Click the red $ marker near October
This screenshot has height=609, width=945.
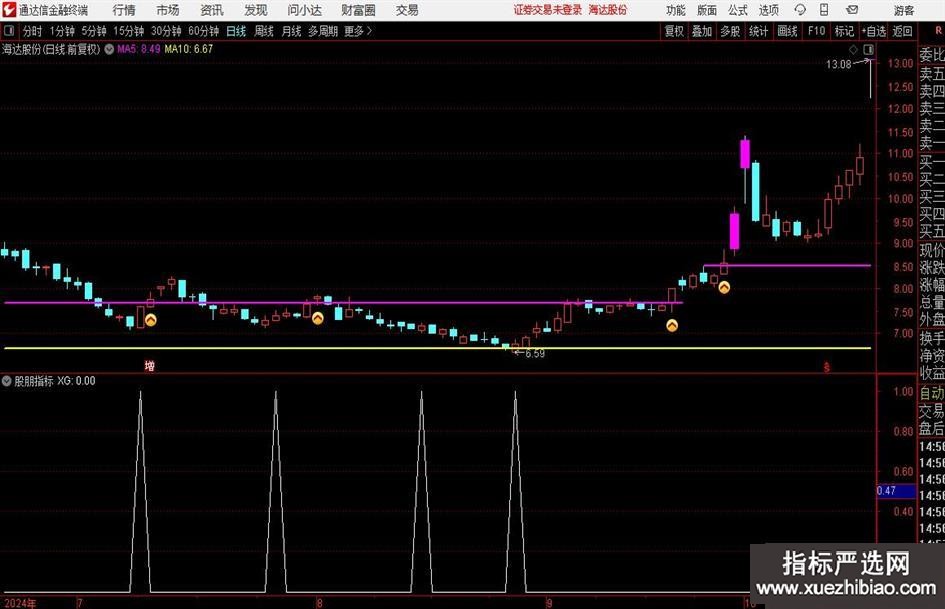[x=827, y=367]
